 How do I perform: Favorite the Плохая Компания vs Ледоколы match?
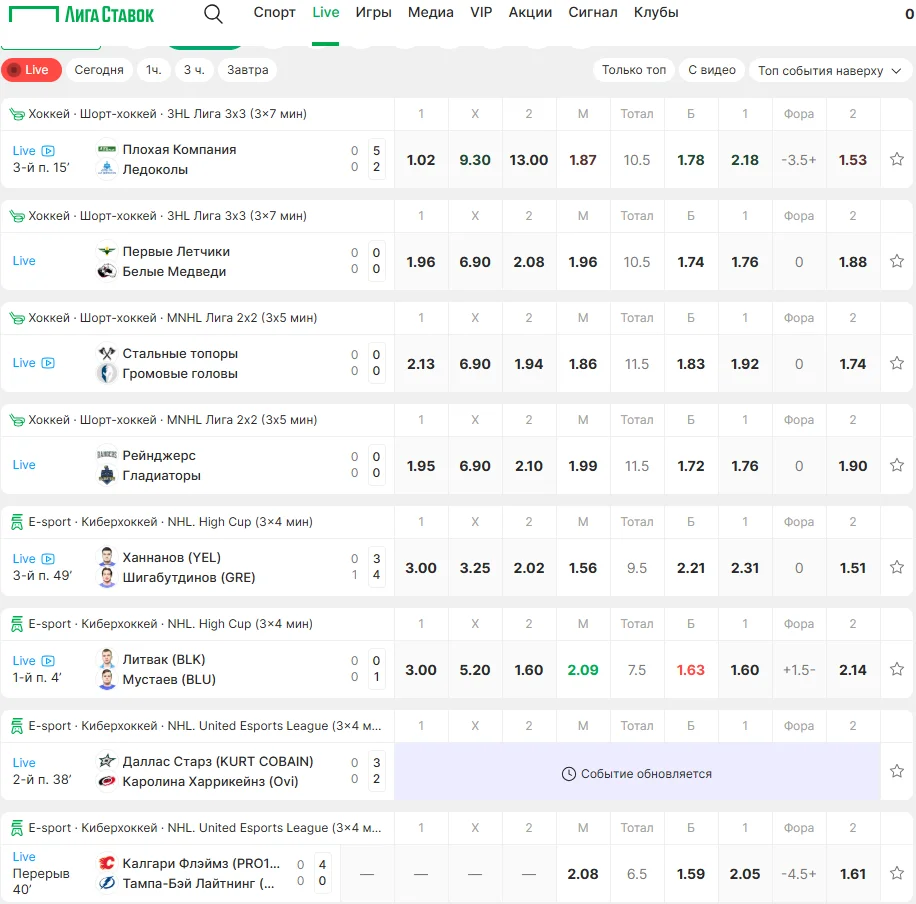coord(897,159)
